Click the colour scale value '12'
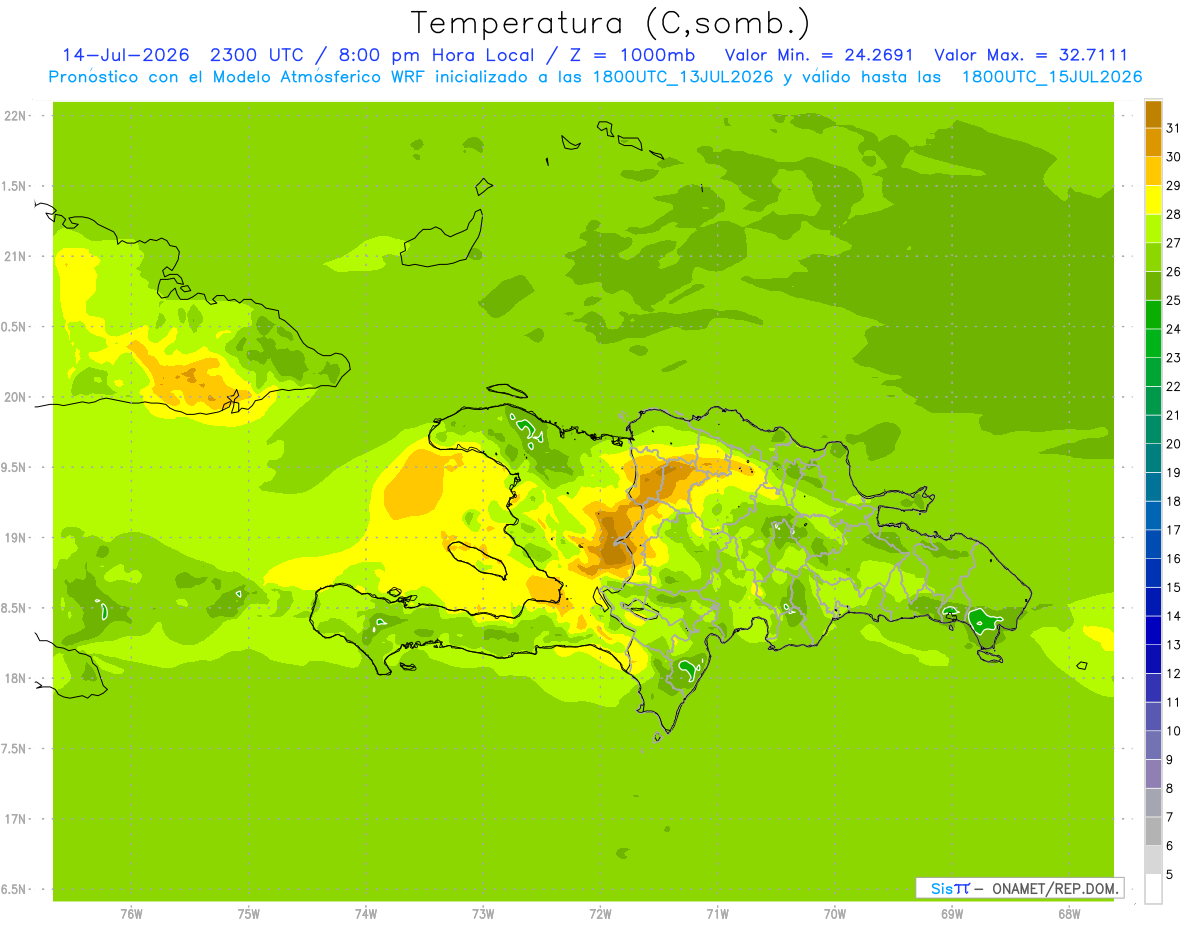 click(1174, 674)
